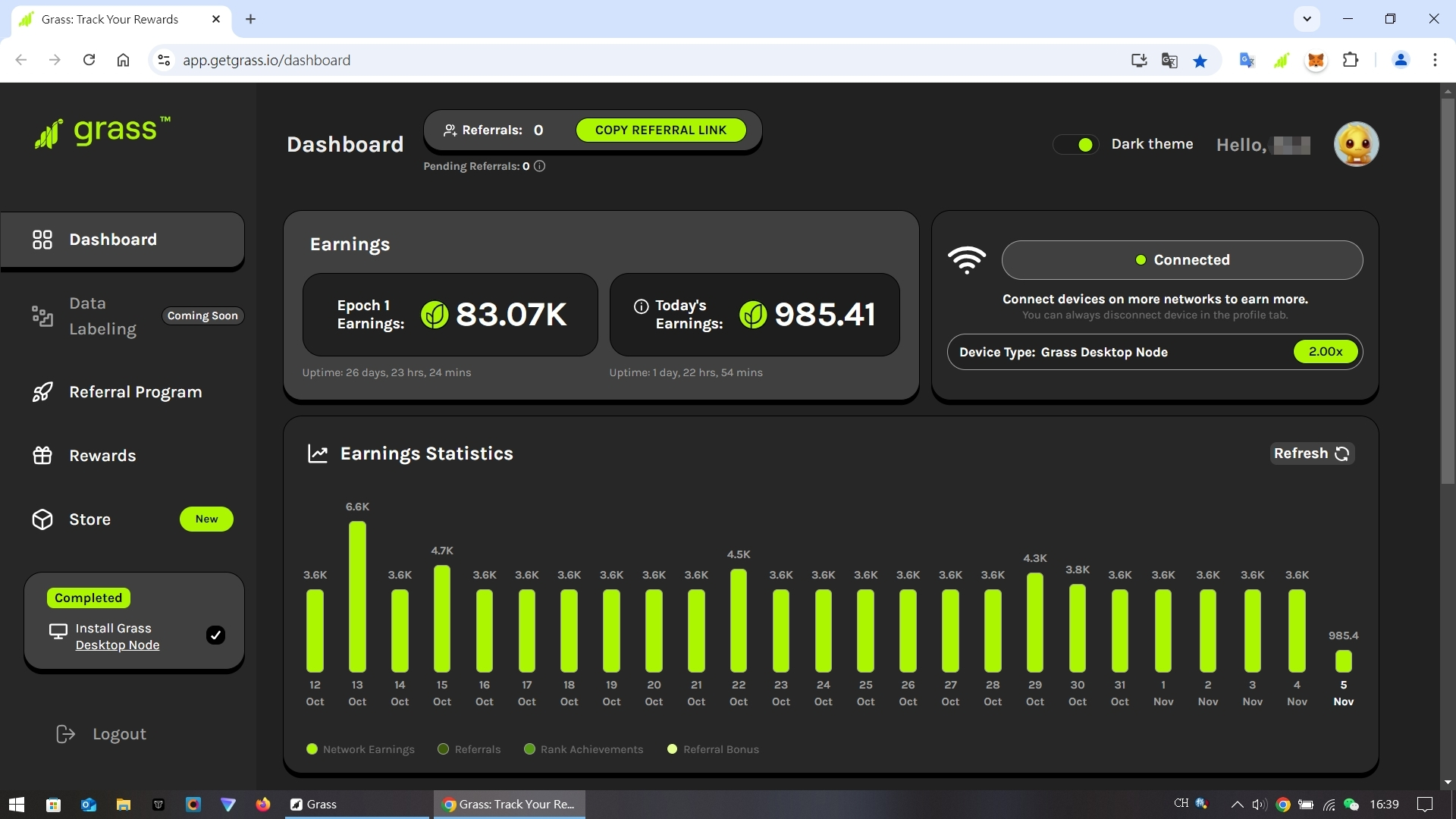Viewport: 1456px width, 819px height.
Task: Click the 22 Oct 4.5K bar
Action: tap(739, 620)
